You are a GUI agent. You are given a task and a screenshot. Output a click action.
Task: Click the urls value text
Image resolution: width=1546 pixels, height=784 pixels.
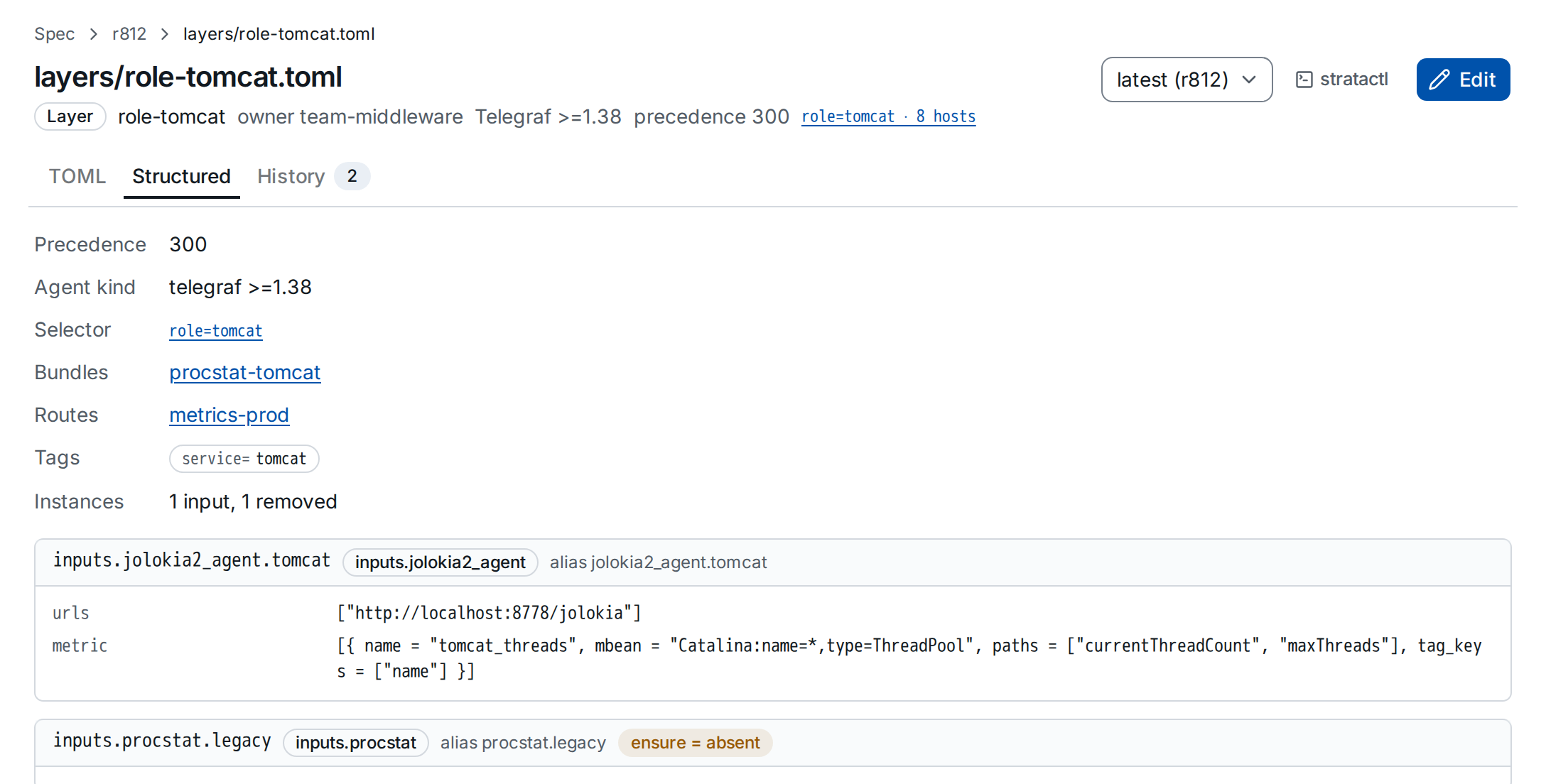tap(490, 613)
